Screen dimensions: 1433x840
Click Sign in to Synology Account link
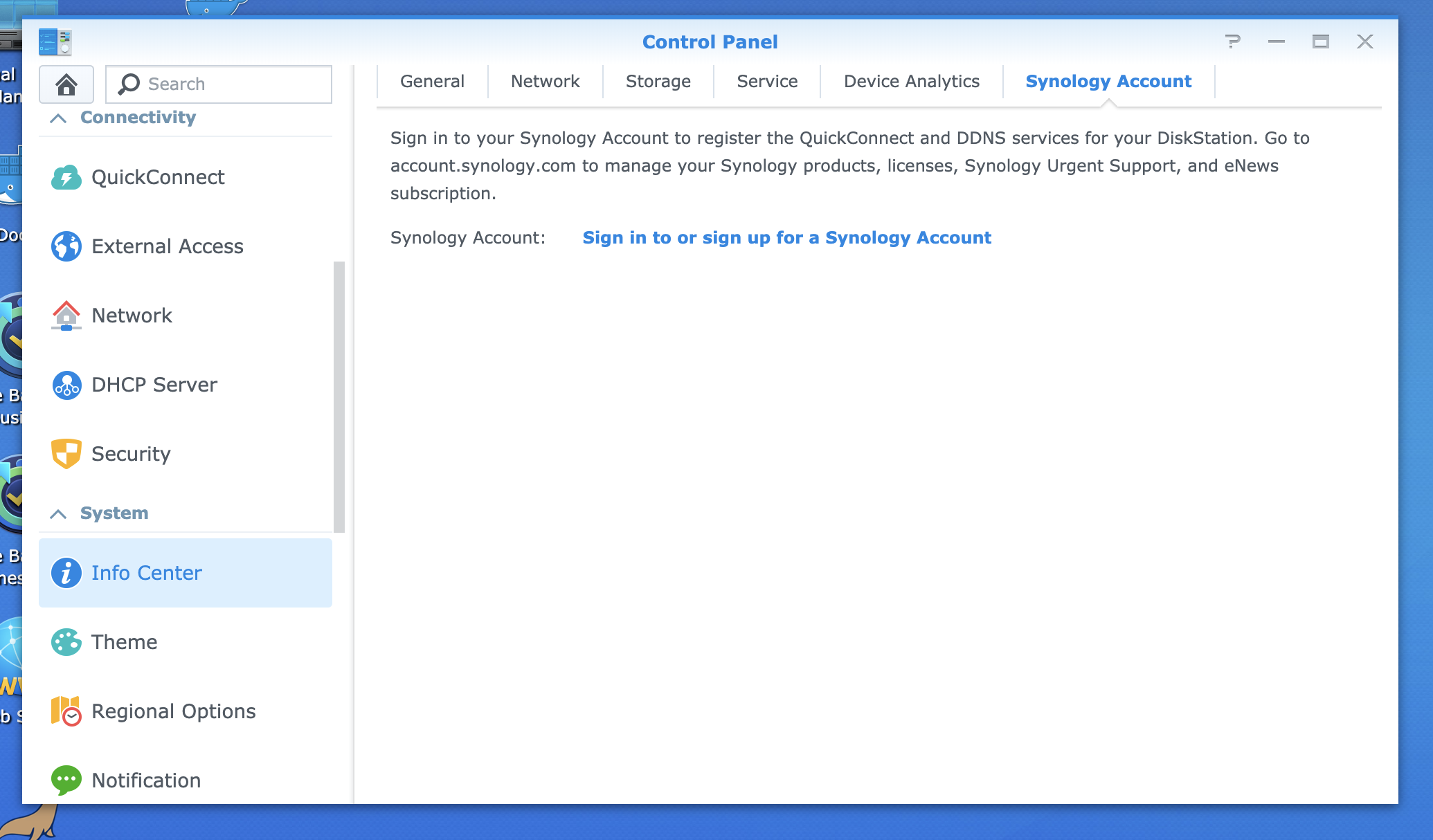click(787, 237)
